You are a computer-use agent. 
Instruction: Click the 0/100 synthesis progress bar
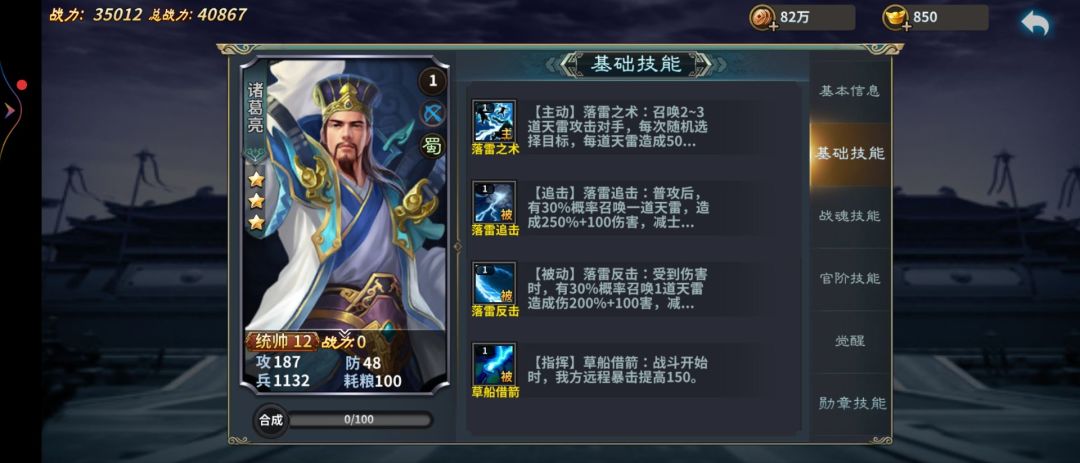[360, 420]
